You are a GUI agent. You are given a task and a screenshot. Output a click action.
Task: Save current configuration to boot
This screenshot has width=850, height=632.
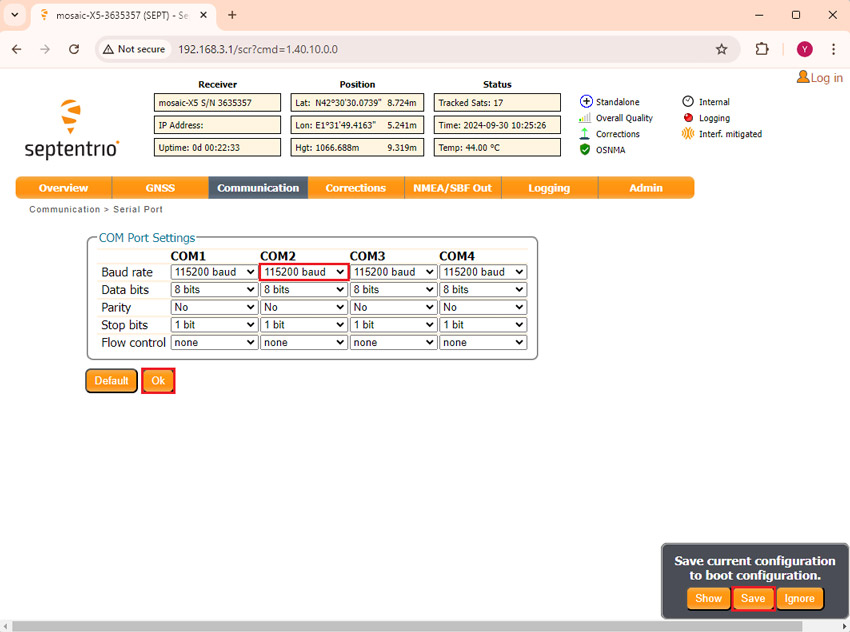(753, 599)
